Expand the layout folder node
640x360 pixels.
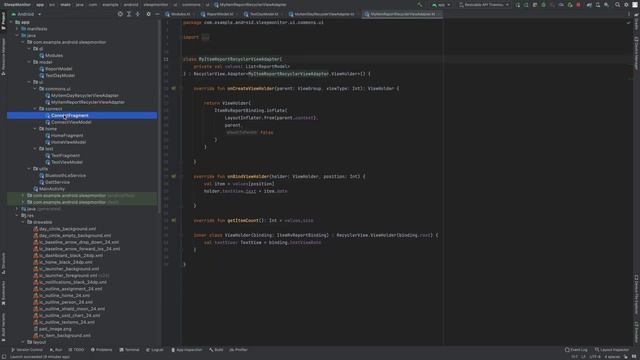pos(23,342)
